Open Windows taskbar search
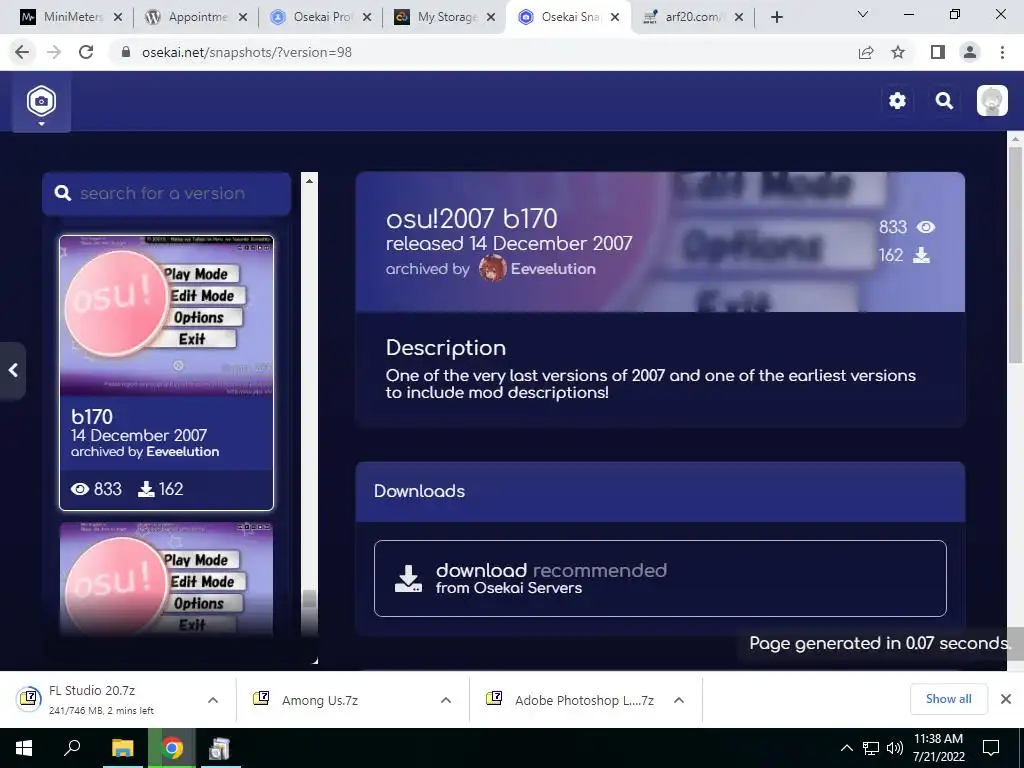Image resolution: width=1024 pixels, height=768 pixels. [x=72, y=748]
